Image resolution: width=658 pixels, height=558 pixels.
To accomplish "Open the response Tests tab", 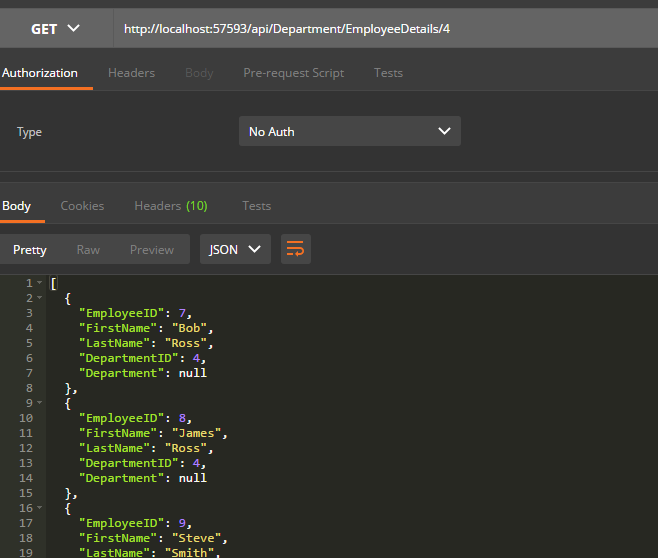I will point(256,206).
